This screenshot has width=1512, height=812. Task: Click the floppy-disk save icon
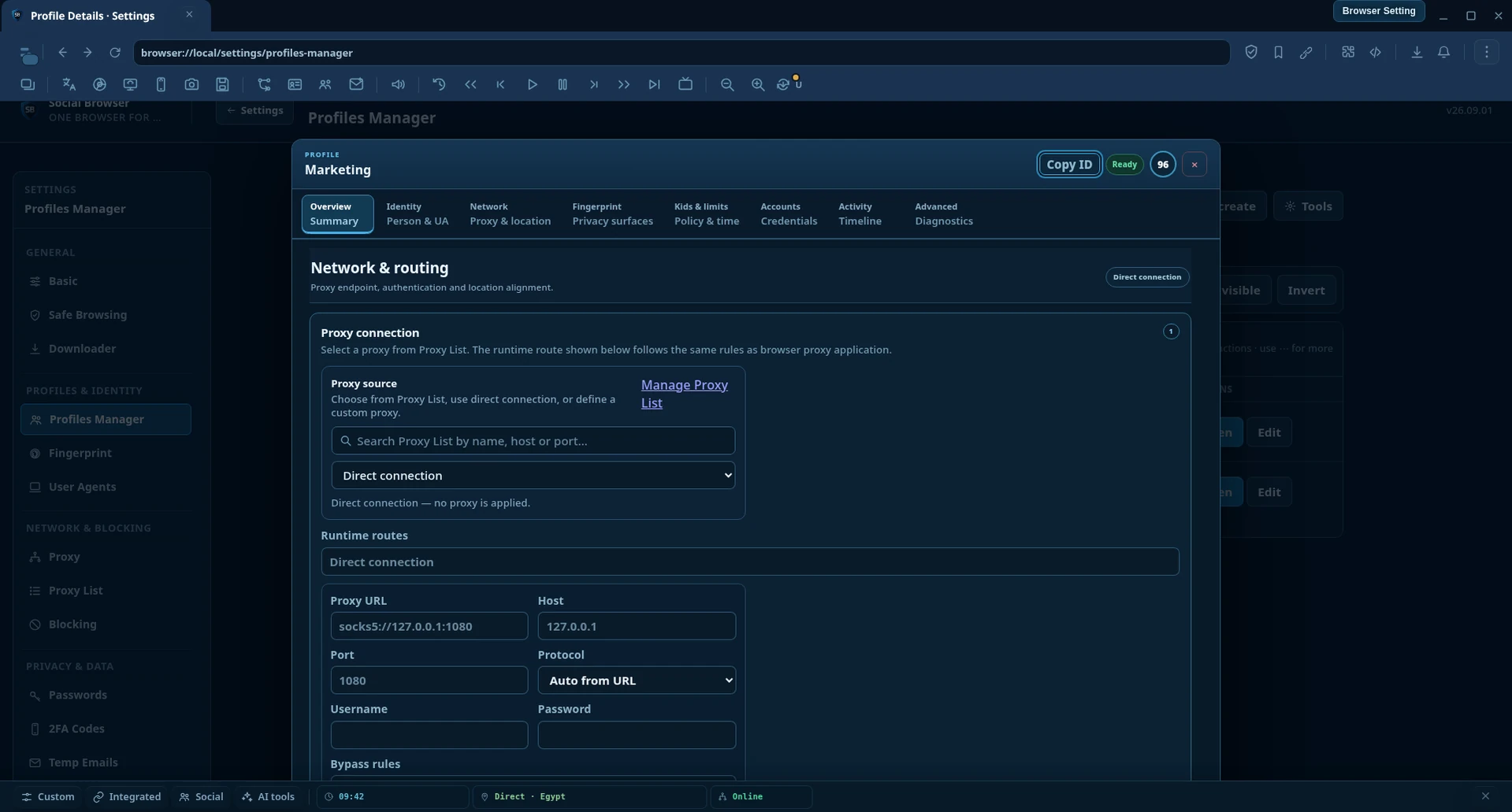pyautogui.click(x=222, y=84)
